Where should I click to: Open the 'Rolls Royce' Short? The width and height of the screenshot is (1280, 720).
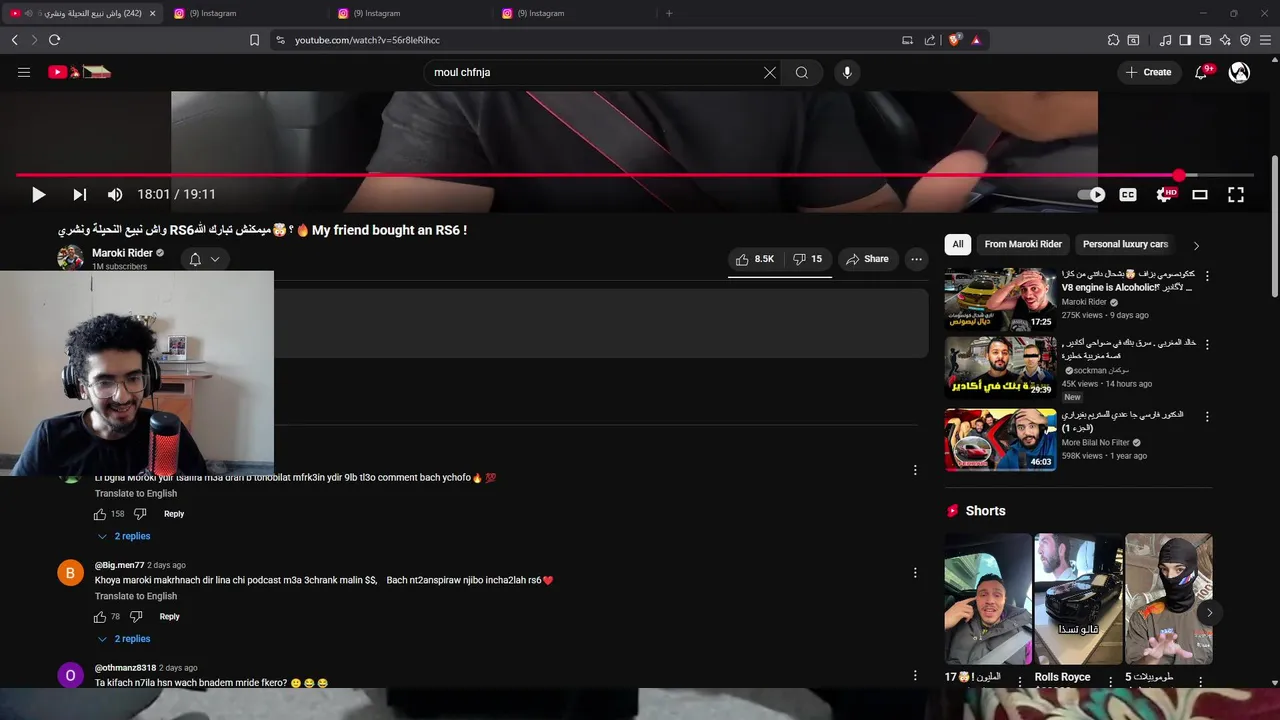1078,599
